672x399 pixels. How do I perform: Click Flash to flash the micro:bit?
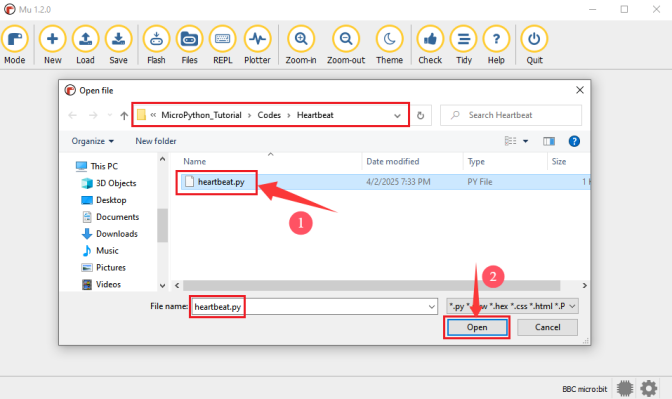[156, 45]
